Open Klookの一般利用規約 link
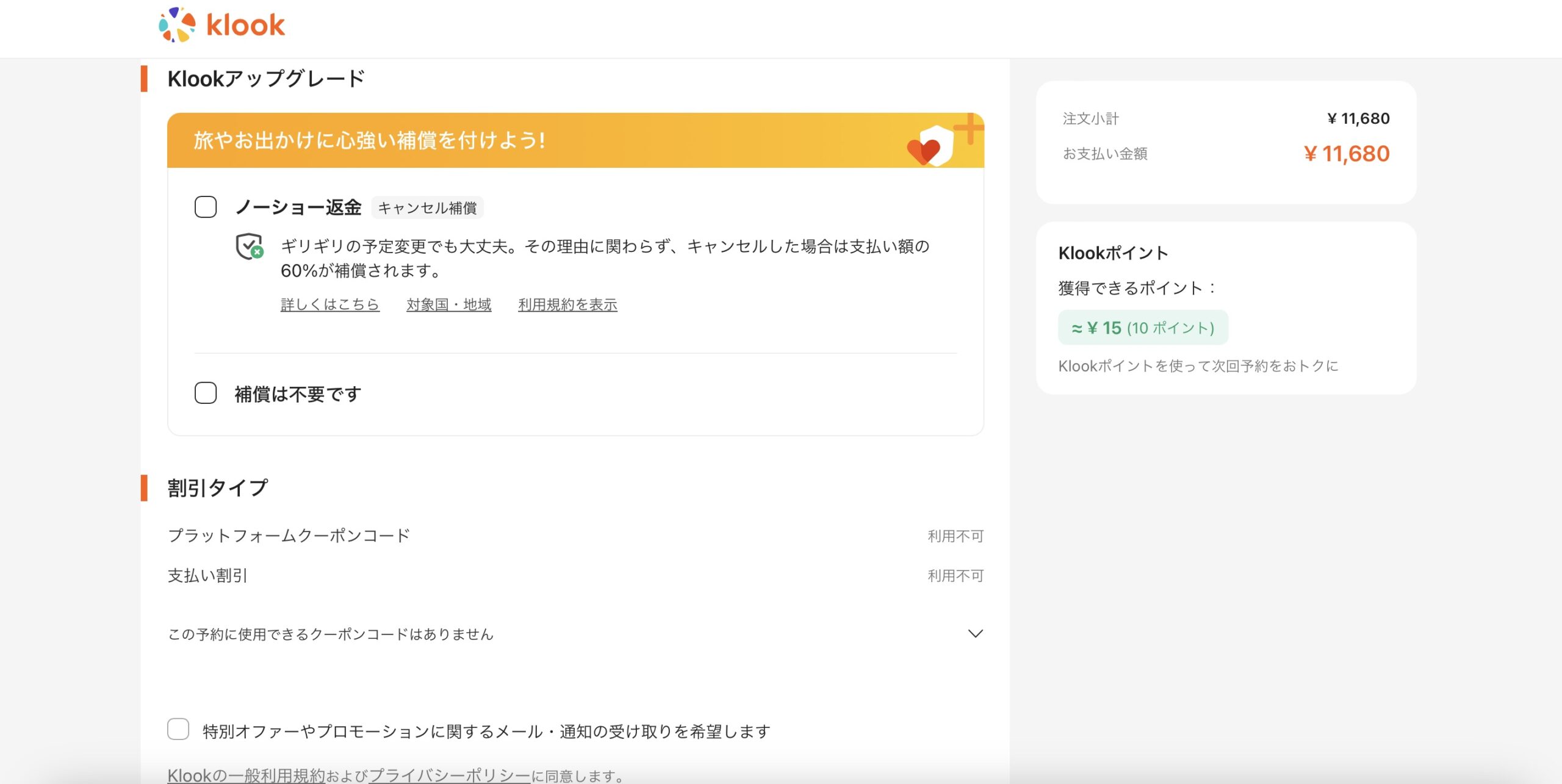This screenshot has height=784, width=1562. click(247, 775)
